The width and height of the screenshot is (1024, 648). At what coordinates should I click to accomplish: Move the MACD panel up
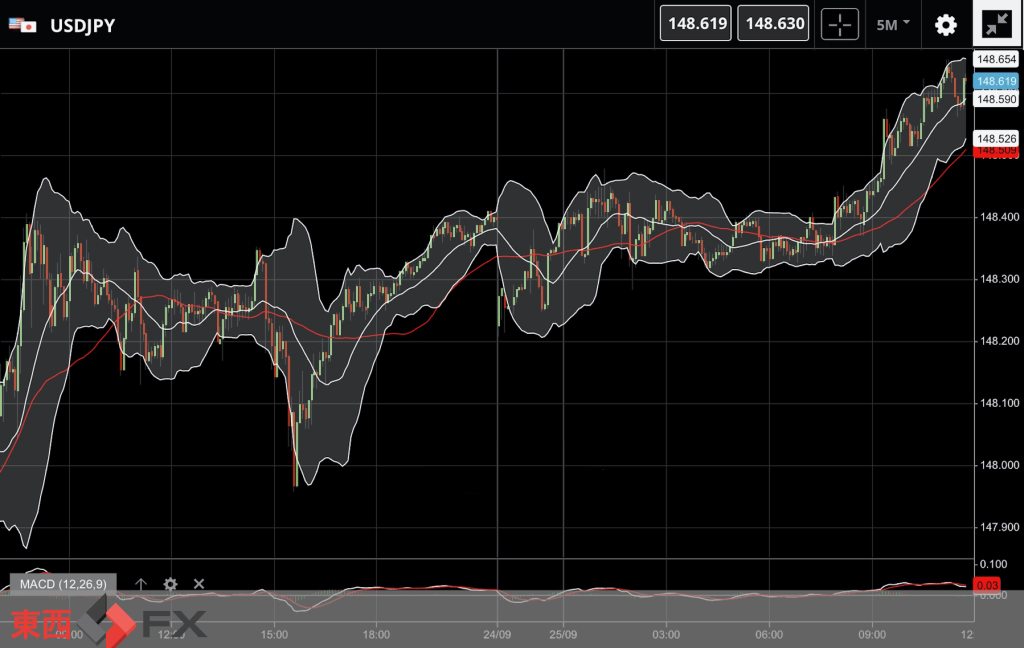(141, 584)
